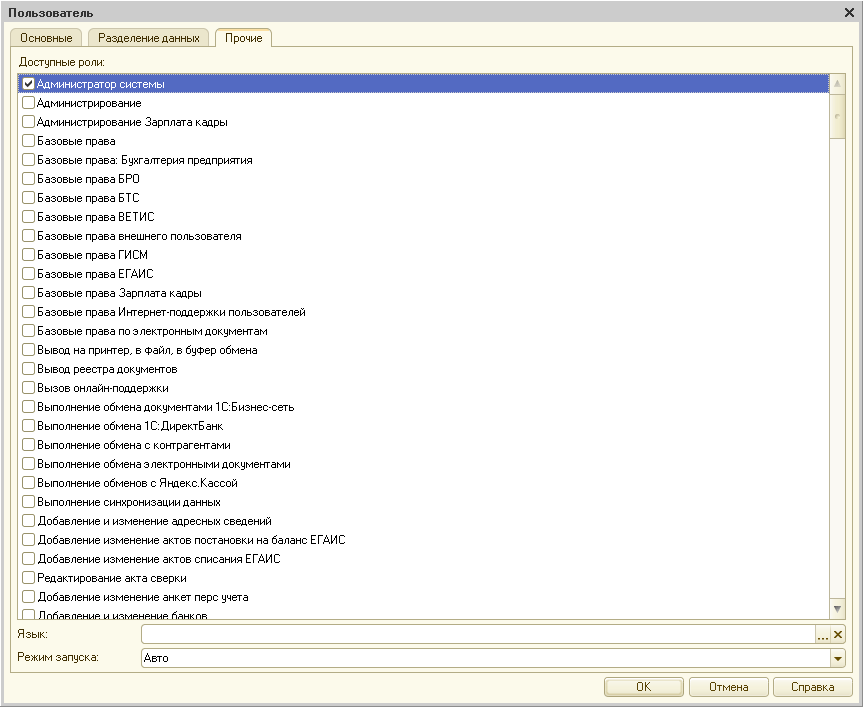
Task: Enable Базовые права: Бухгалтерия предприятия
Action: pyautogui.click(x=28, y=160)
